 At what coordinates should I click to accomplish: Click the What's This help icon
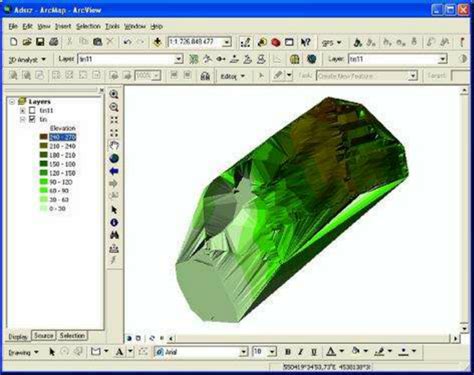(305, 42)
